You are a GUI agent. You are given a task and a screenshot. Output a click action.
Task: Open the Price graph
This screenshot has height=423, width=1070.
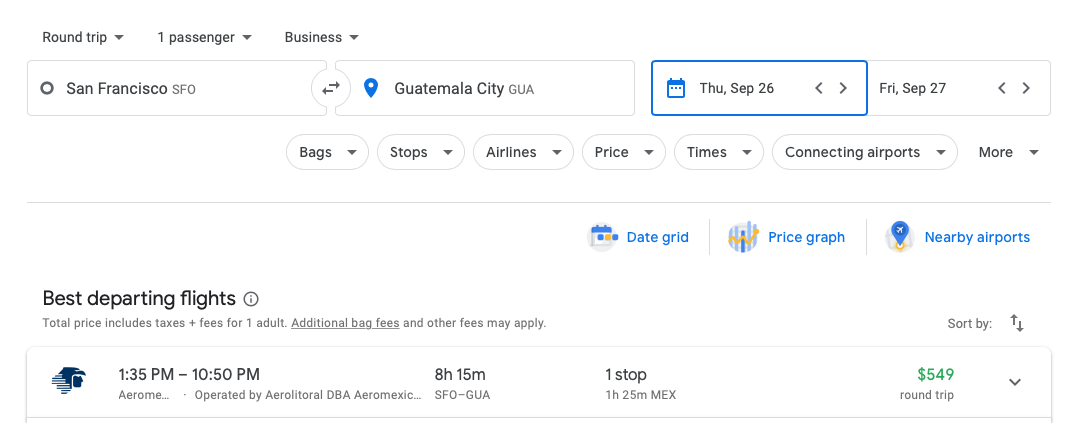tap(787, 237)
